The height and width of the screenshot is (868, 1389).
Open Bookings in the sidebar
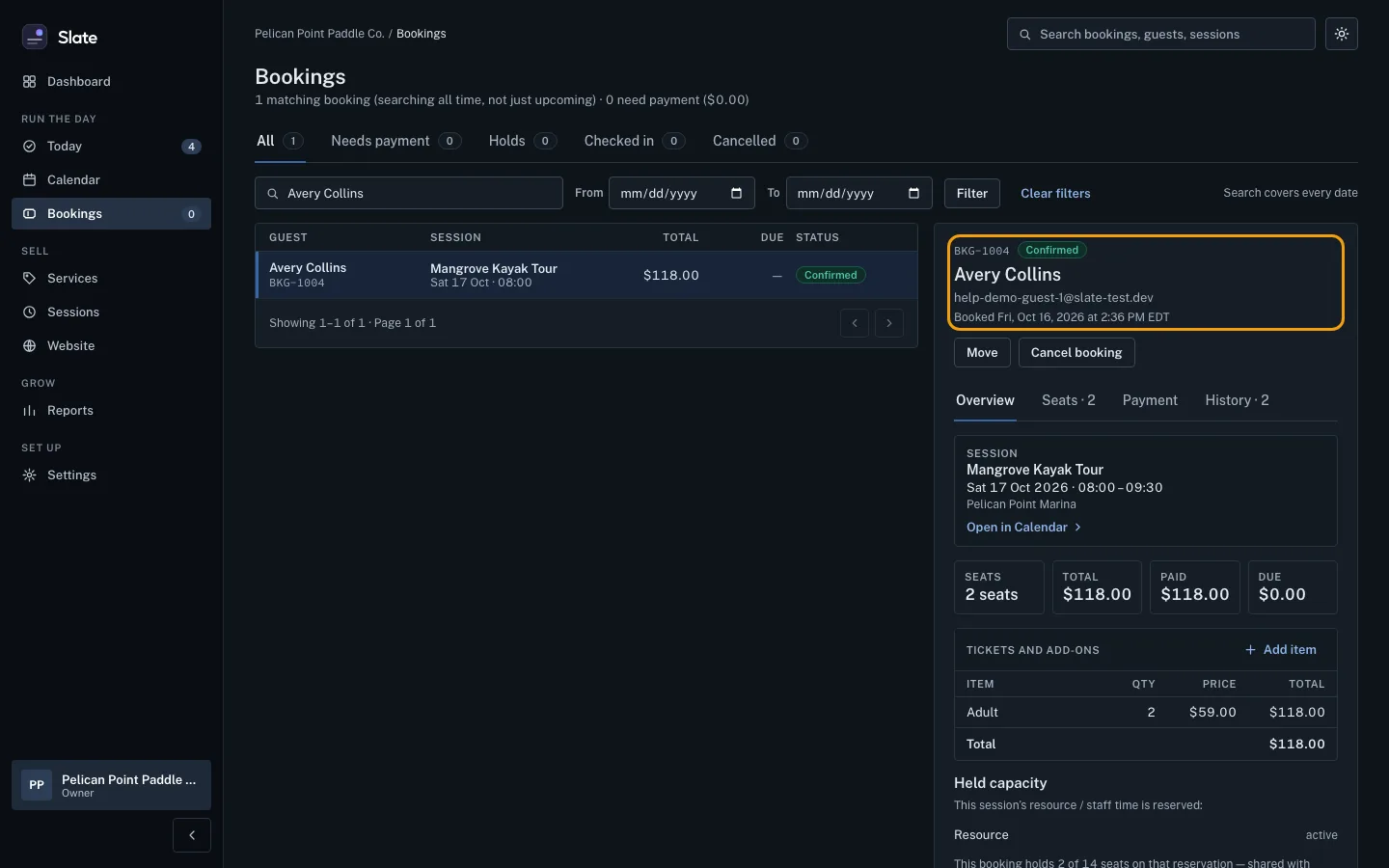(x=111, y=213)
